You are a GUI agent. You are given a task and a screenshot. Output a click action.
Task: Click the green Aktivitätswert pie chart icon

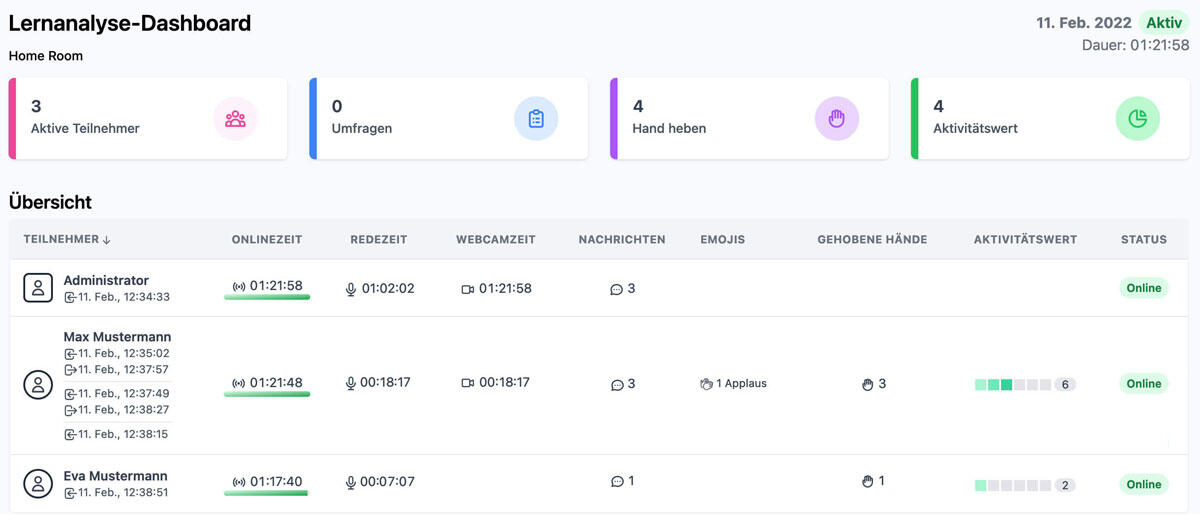point(1137,119)
